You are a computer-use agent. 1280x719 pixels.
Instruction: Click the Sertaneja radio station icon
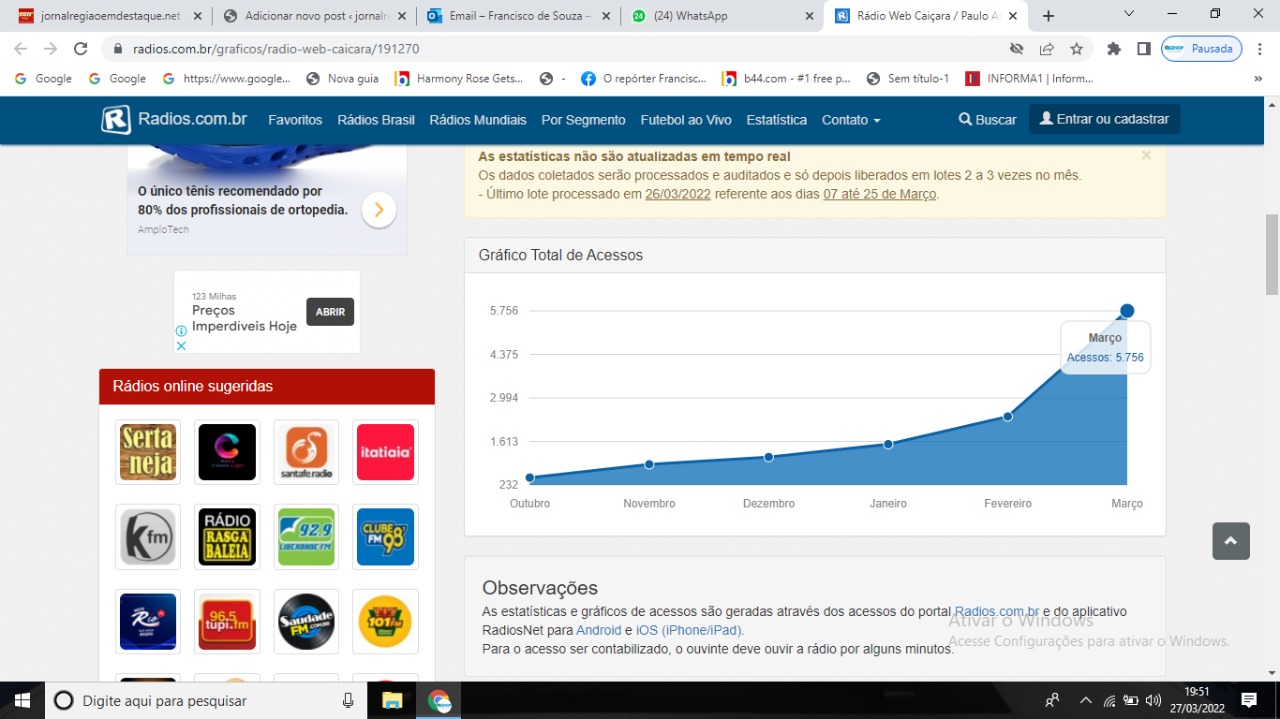pyautogui.click(x=148, y=452)
